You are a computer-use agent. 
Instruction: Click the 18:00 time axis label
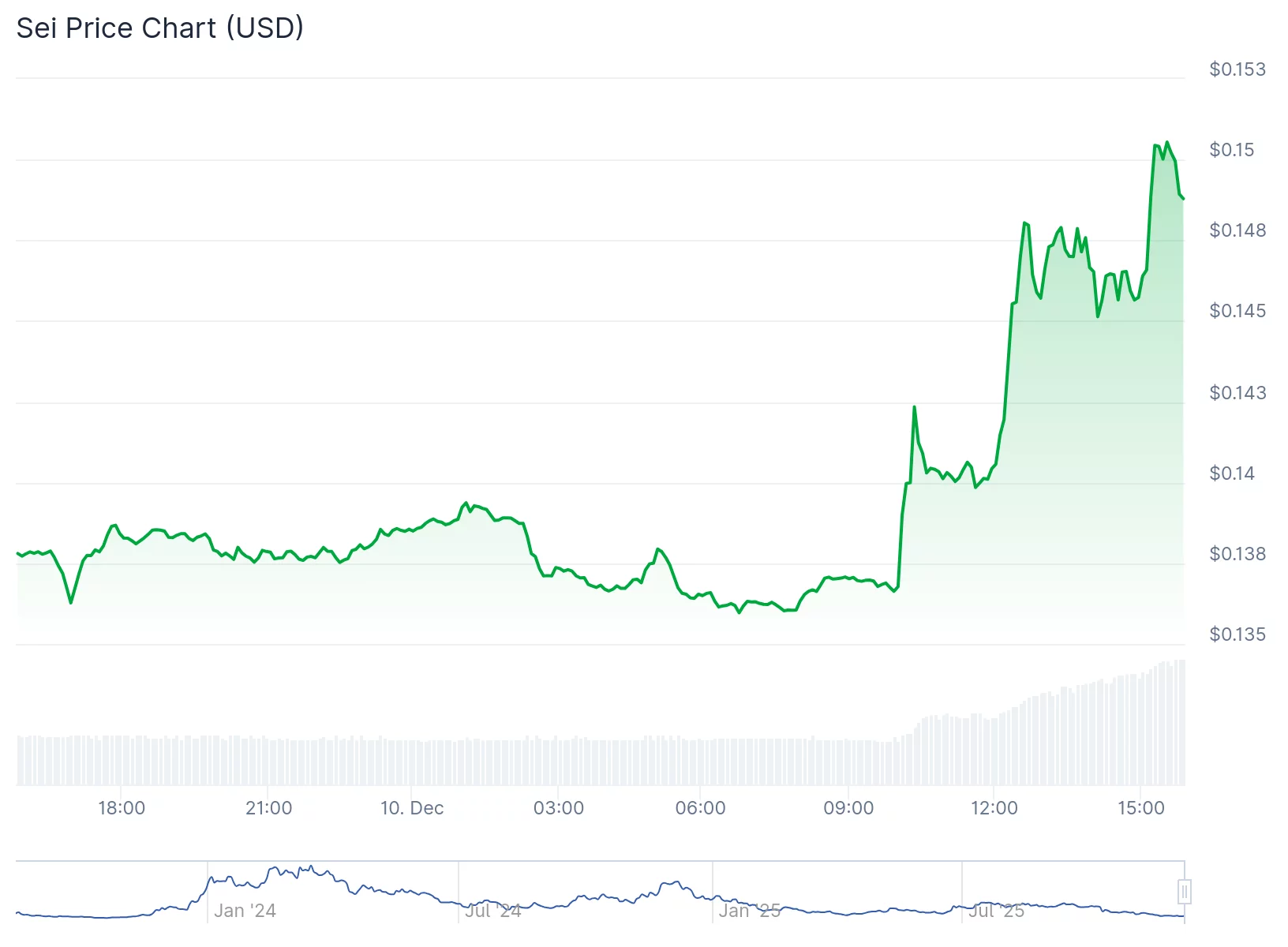pyautogui.click(x=123, y=807)
